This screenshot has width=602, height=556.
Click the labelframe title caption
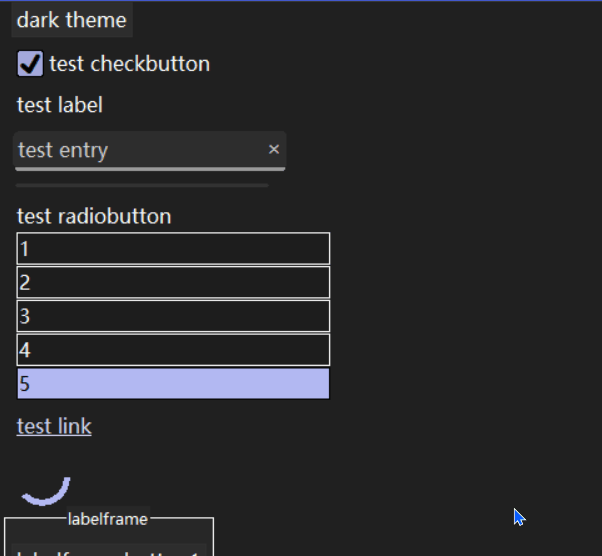[x=108, y=518]
